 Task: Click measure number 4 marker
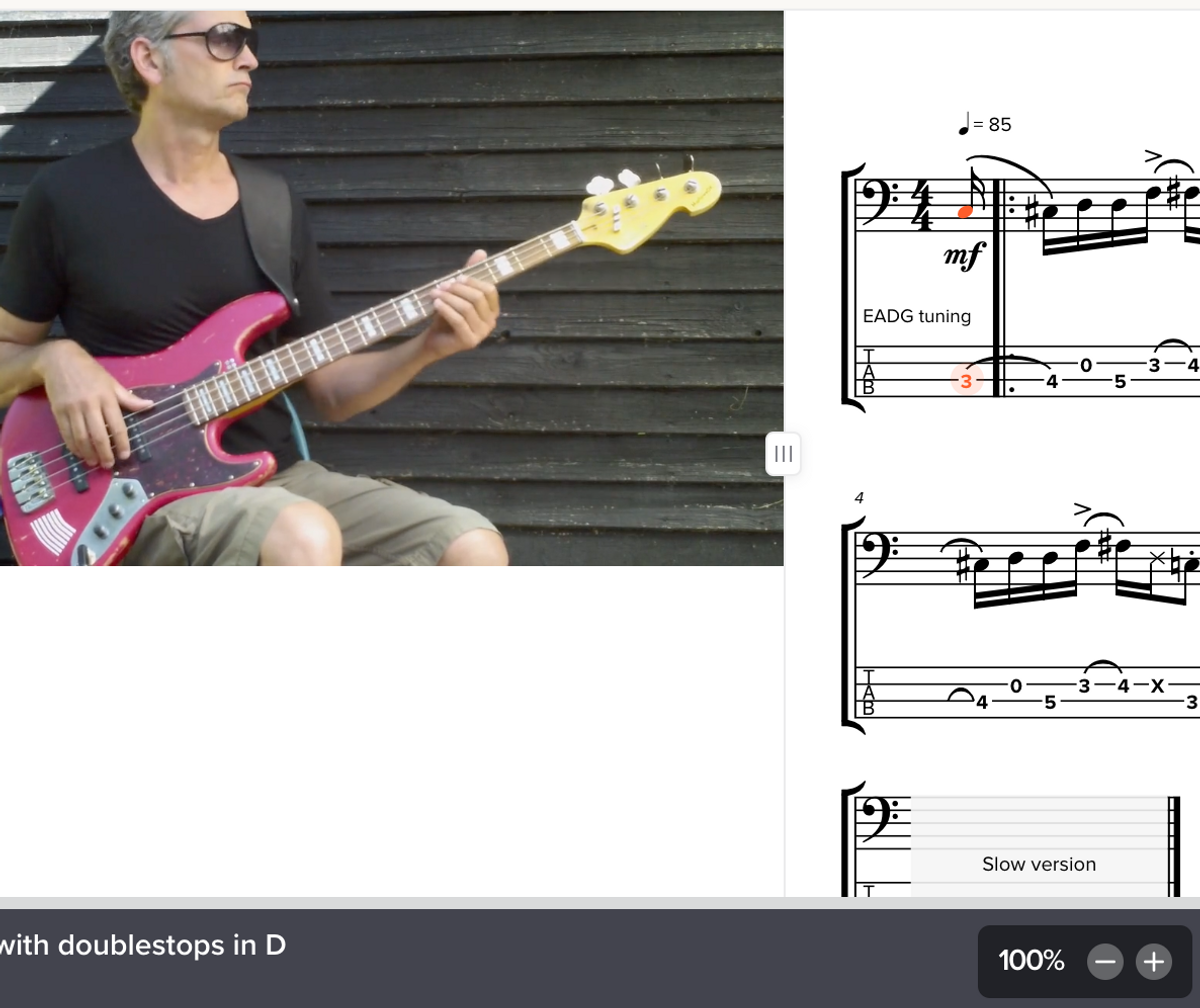(x=859, y=497)
